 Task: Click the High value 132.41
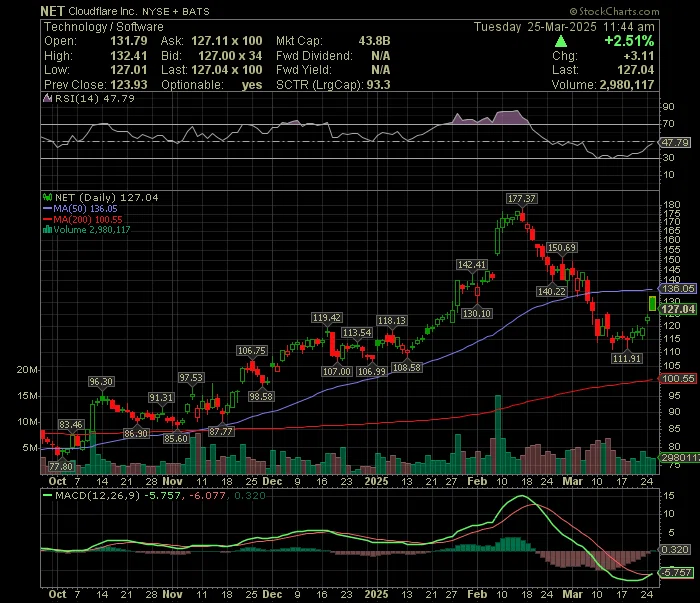pyautogui.click(x=129, y=56)
